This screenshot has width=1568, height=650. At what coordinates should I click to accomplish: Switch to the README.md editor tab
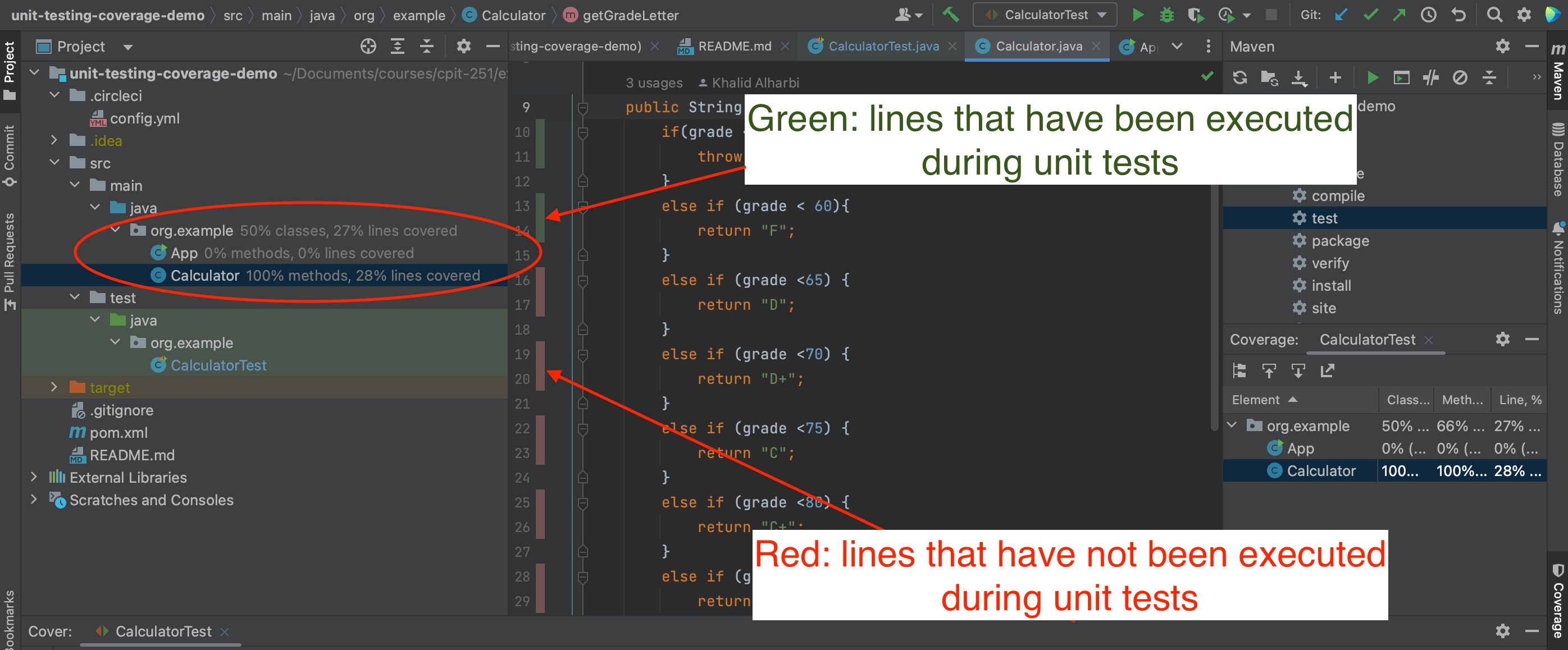click(x=733, y=45)
